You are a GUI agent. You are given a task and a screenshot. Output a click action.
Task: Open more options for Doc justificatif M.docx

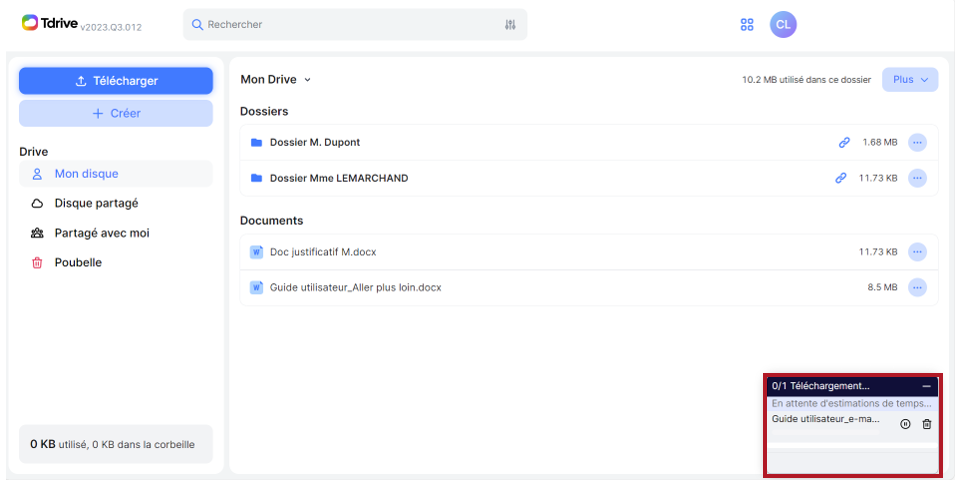click(917, 252)
